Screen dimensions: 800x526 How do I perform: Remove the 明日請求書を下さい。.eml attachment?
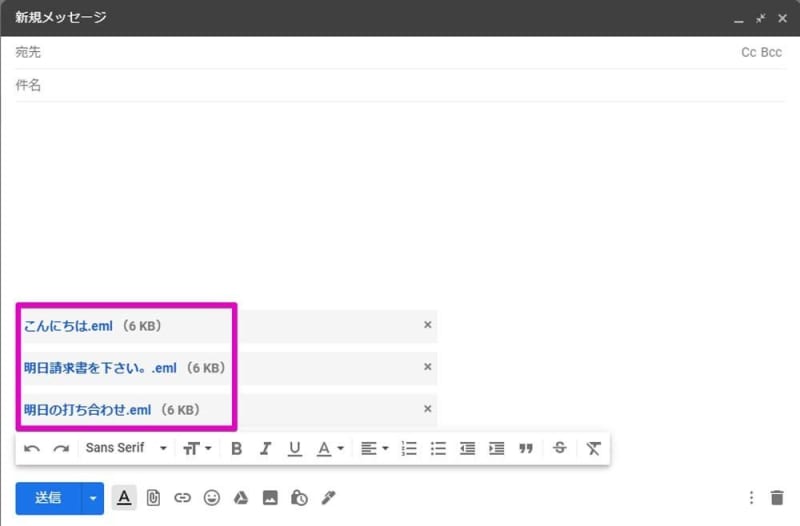(428, 367)
